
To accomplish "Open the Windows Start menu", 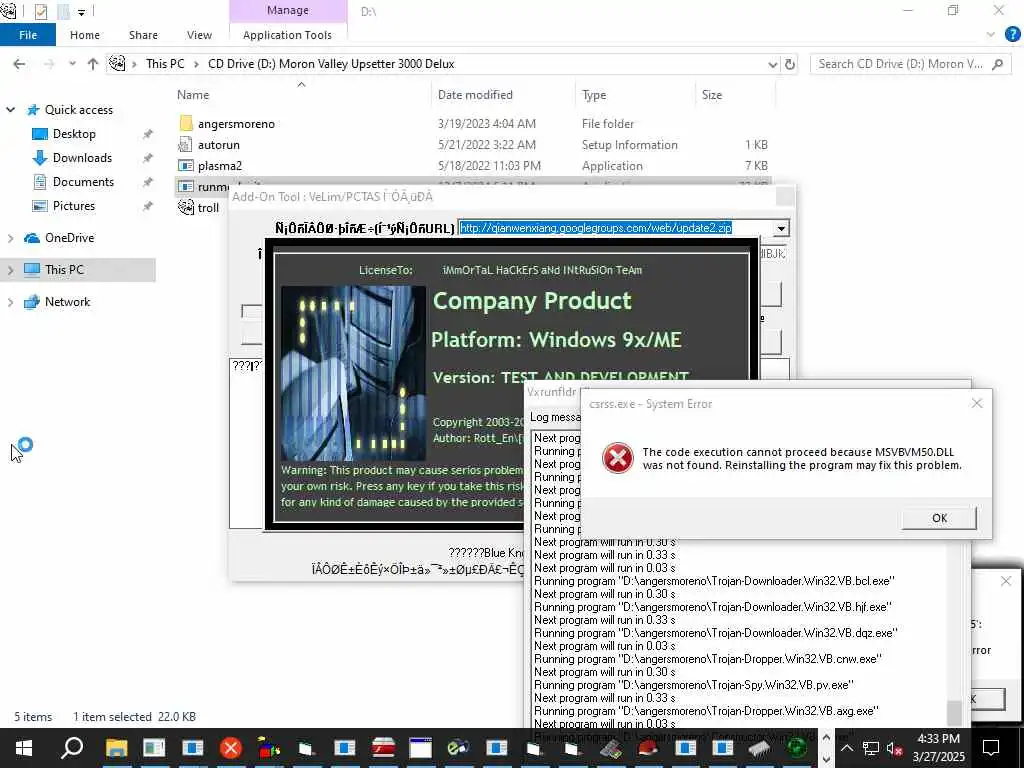I will pos(24,746).
